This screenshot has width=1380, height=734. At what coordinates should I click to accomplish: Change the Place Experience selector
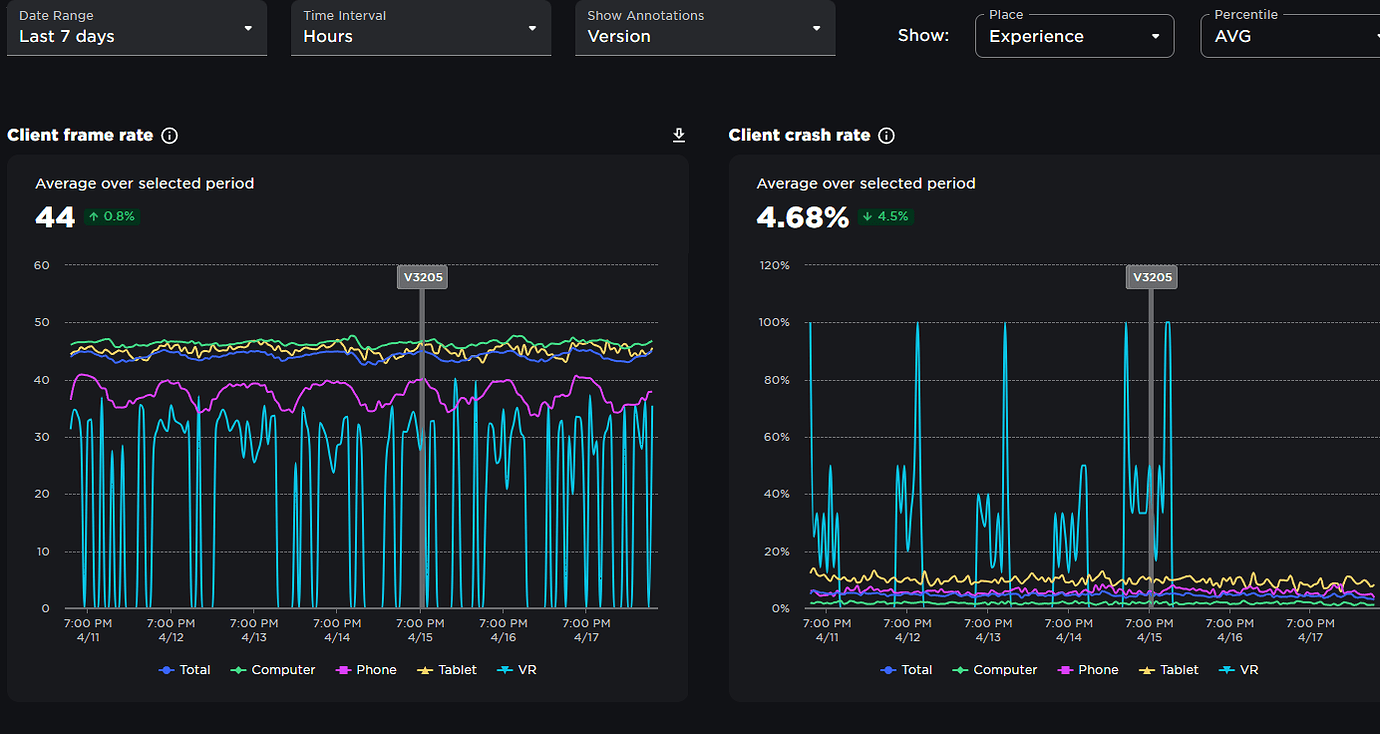(1074, 36)
